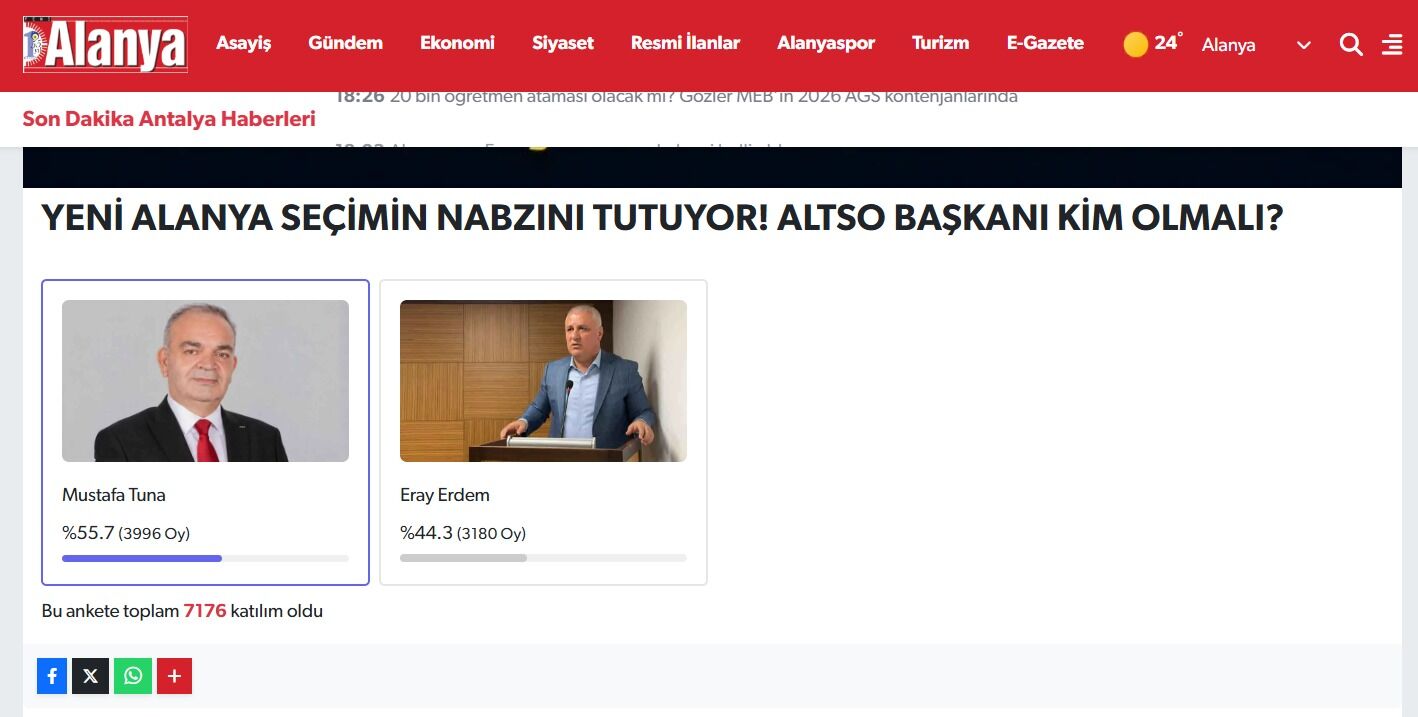Open the hamburger menu icon
Viewport: 1418px width, 717px height.
pos(1392,44)
